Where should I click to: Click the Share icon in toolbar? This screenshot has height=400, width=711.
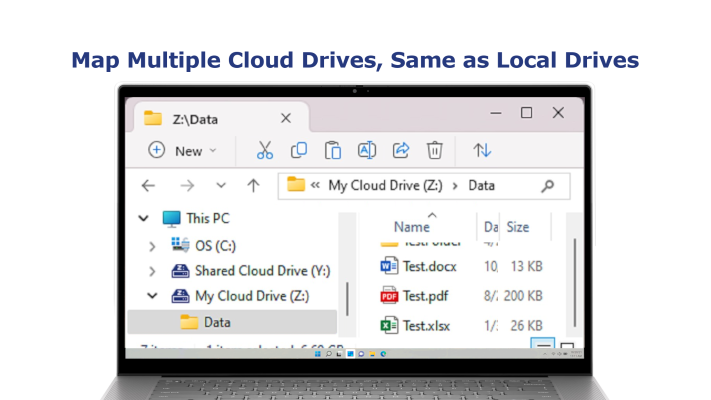pos(401,150)
